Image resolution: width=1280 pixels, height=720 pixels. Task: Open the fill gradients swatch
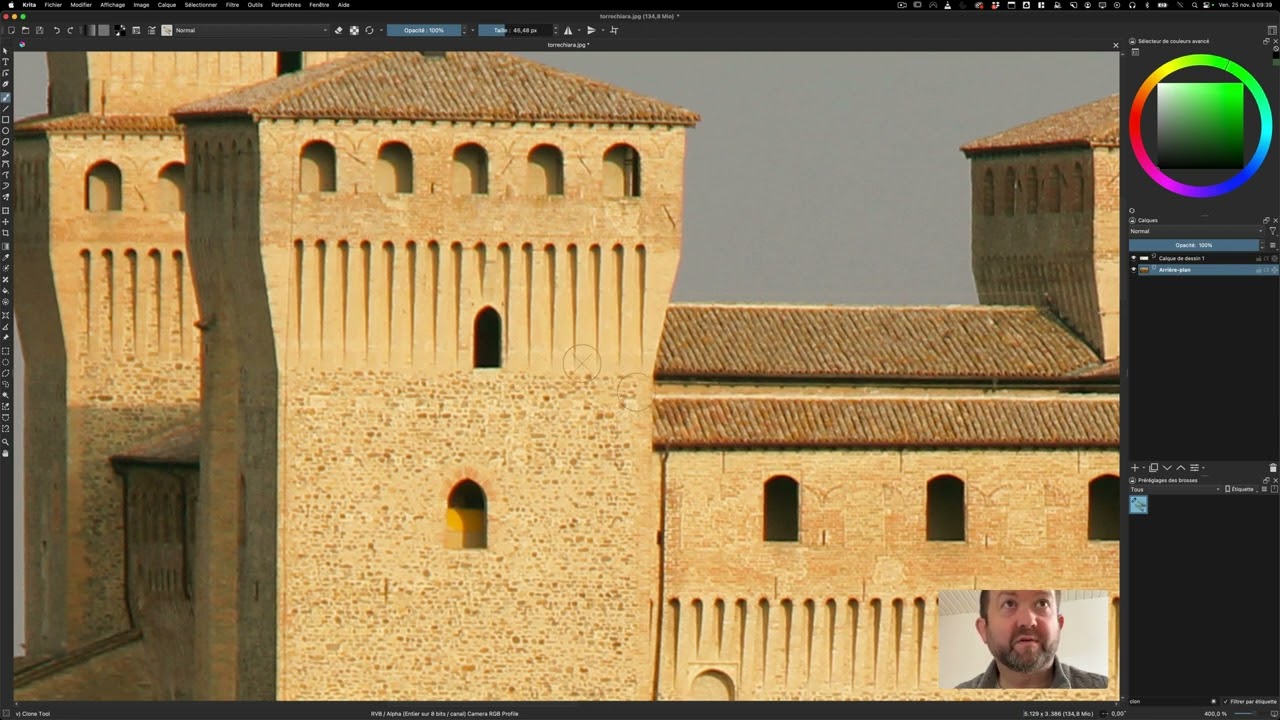[91, 30]
